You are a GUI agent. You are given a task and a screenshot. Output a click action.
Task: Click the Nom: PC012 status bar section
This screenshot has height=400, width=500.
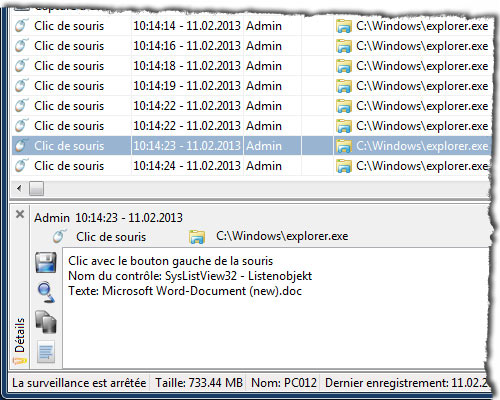[x=284, y=383]
